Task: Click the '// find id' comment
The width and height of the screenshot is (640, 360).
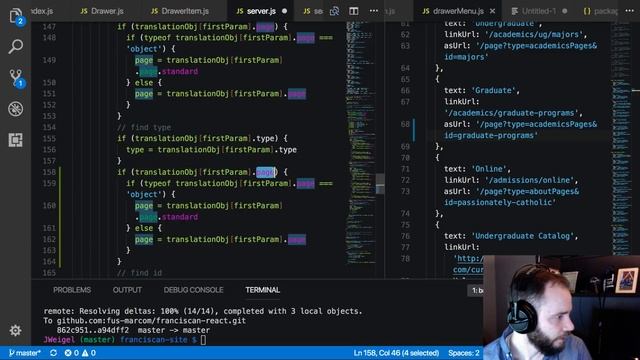Action: [x=140, y=273]
